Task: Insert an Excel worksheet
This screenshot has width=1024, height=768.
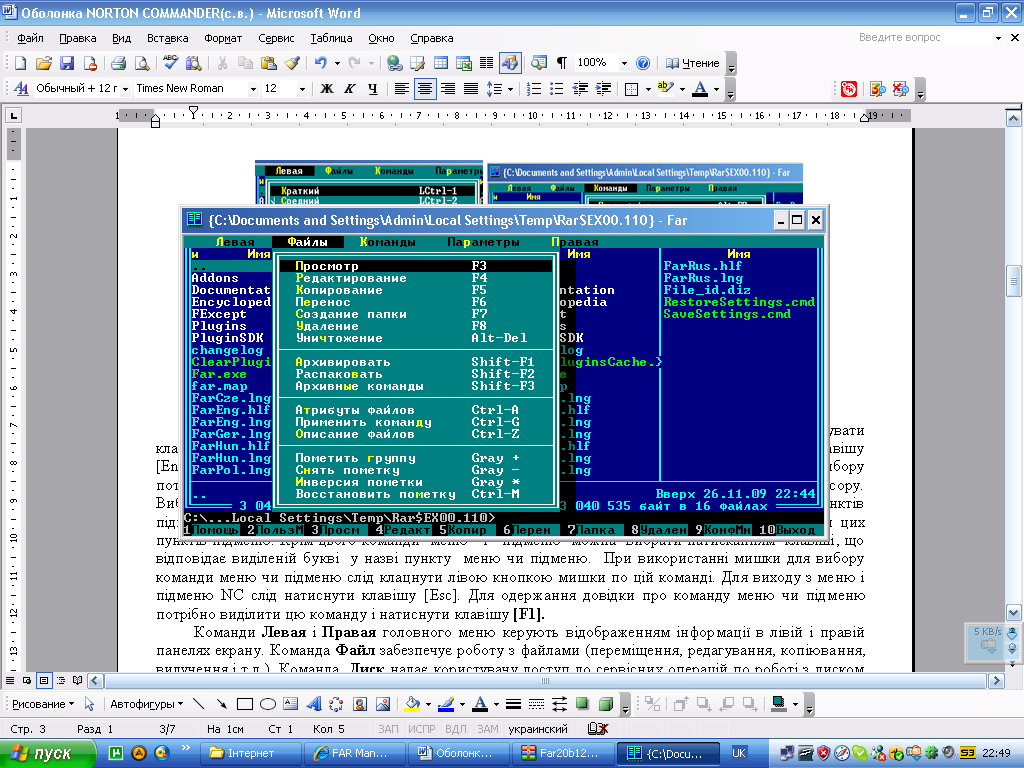Action: click(x=464, y=63)
